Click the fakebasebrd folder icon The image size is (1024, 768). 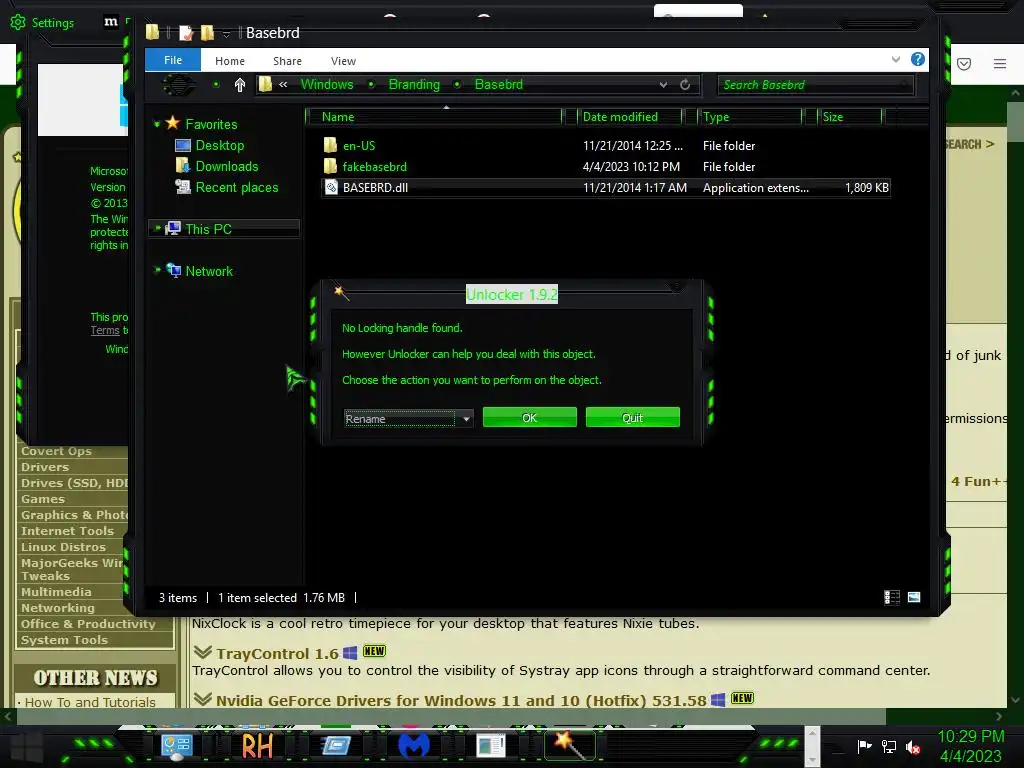coord(330,166)
